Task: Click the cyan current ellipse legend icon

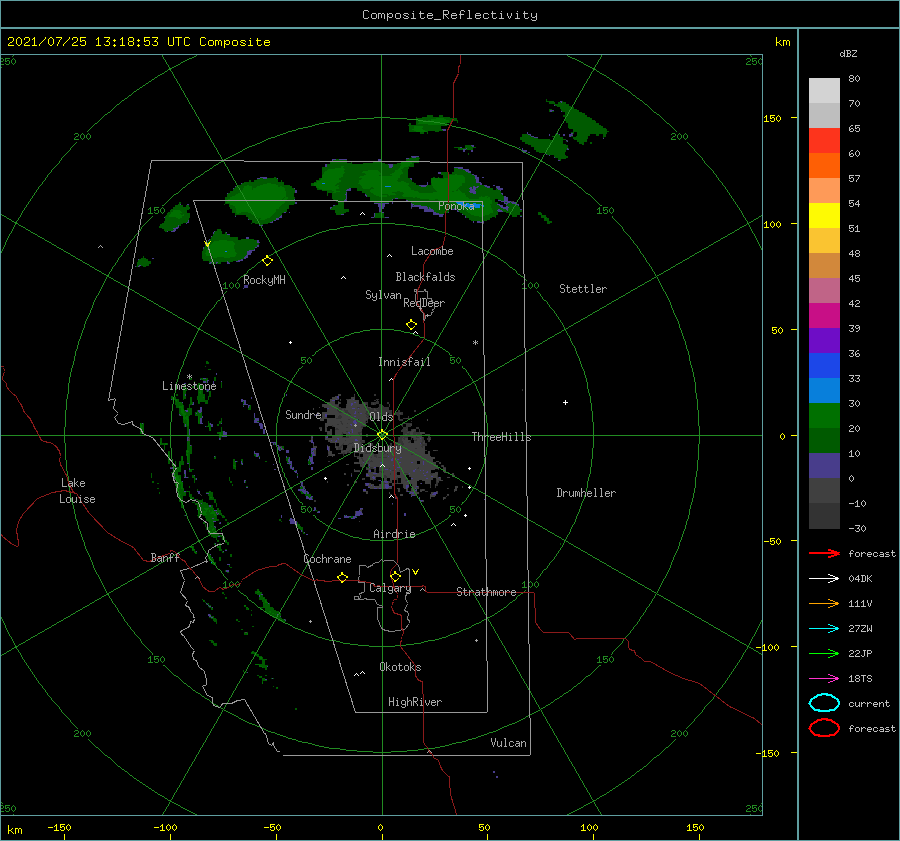Action: 824,703
